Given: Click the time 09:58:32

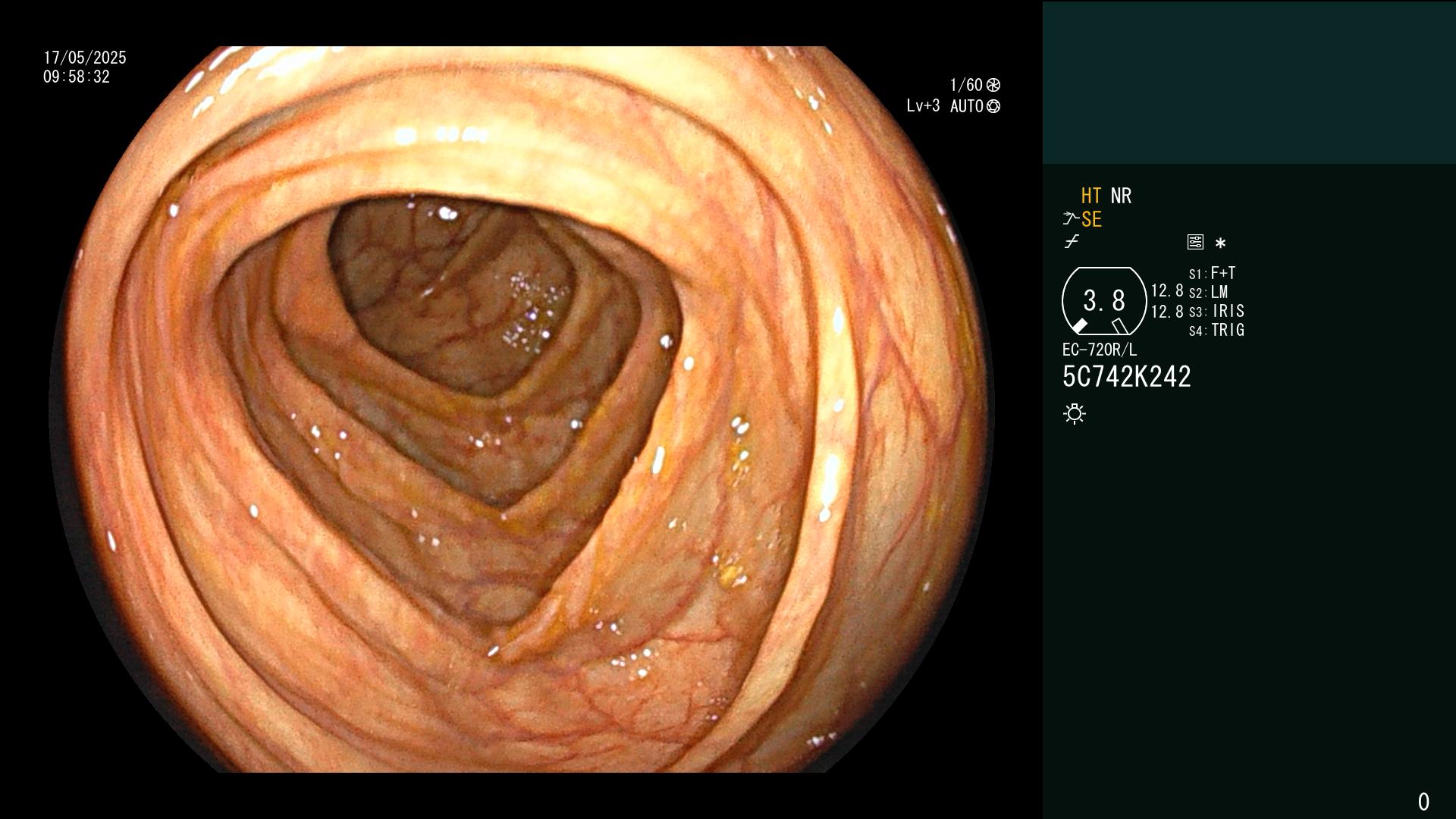Looking at the screenshot, I should click(x=77, y=77).
